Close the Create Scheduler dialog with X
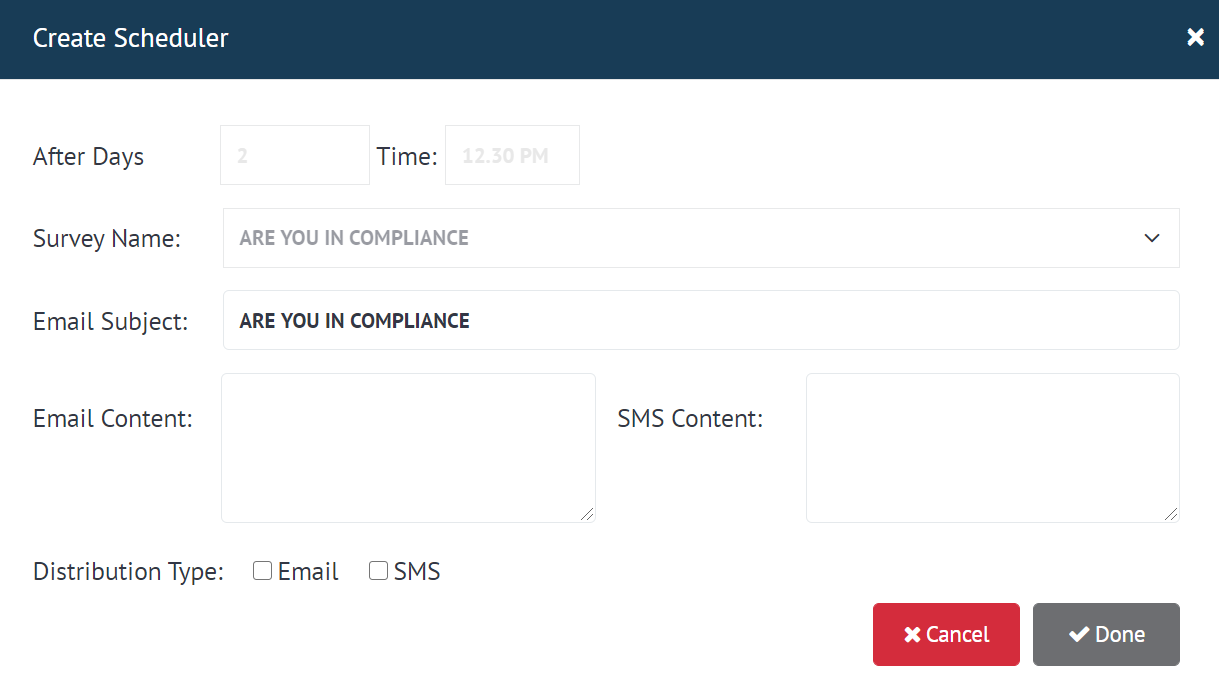Screen dimensions: 1219x689 (1195, 38)
